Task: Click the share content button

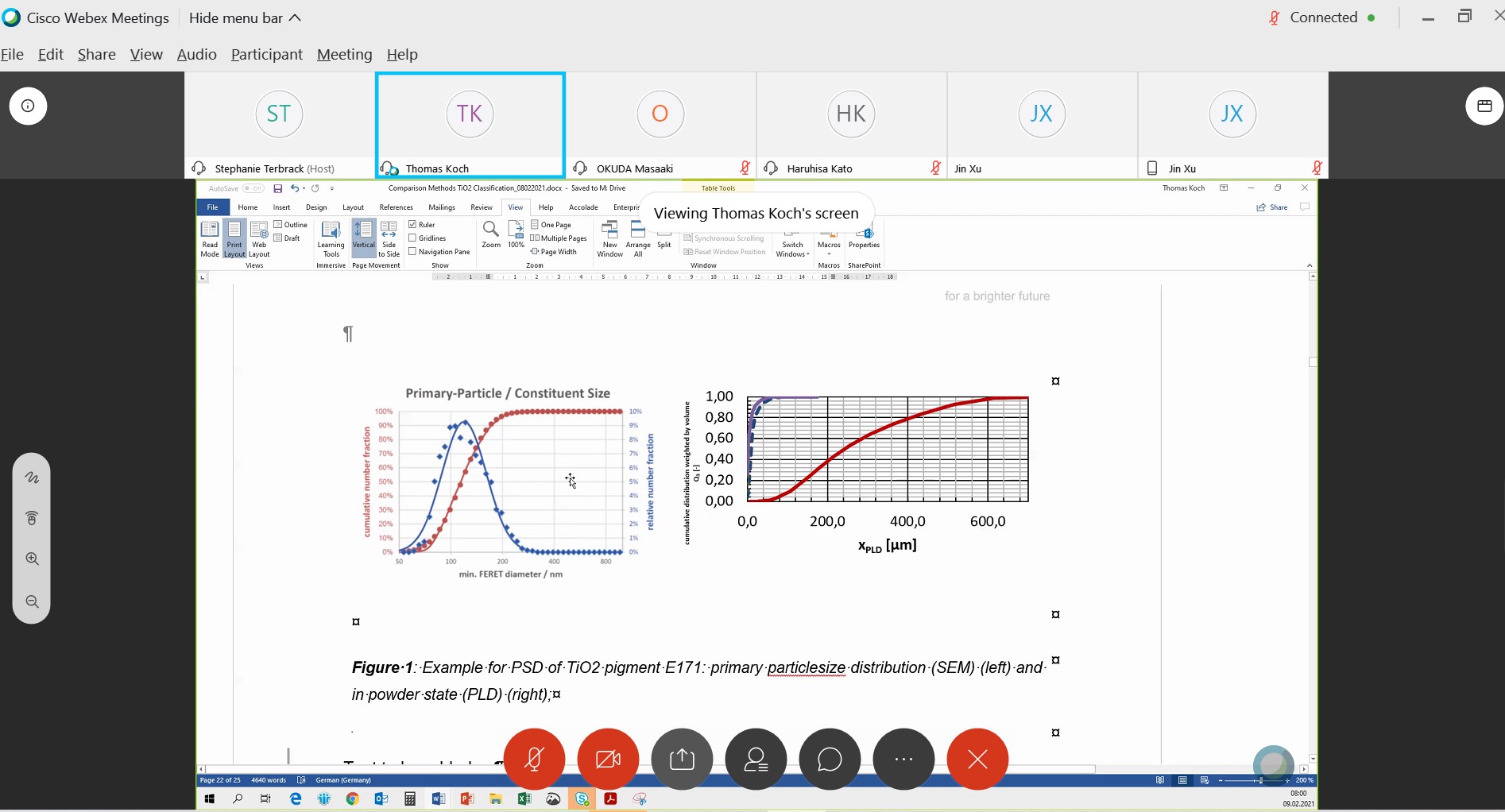Action: click(x=682, y=760)
